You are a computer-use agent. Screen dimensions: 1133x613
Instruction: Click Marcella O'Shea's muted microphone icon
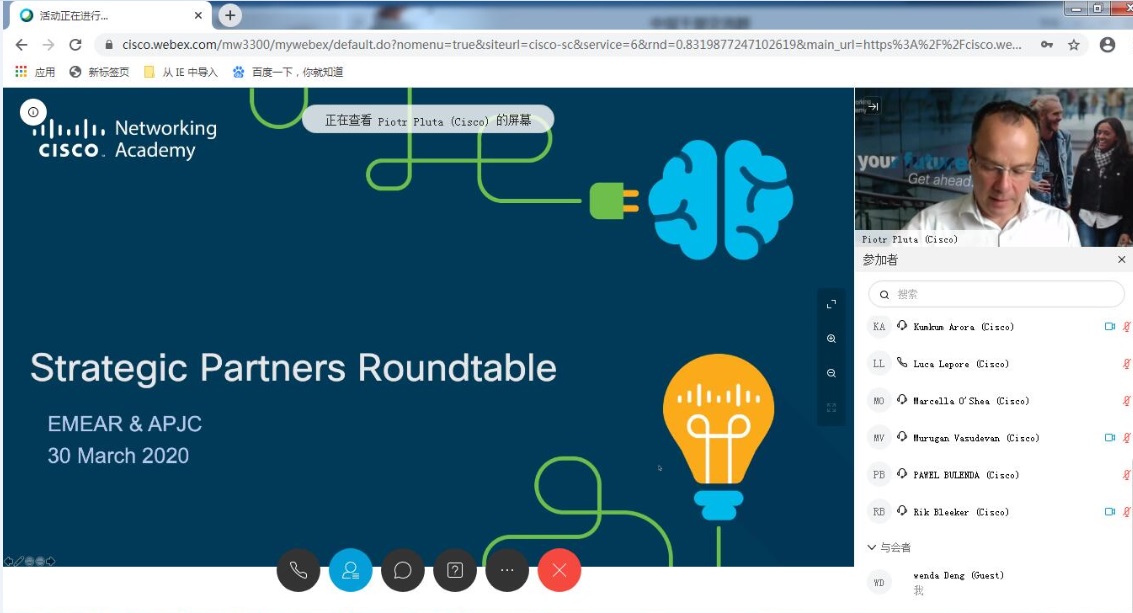[1126, 400]
